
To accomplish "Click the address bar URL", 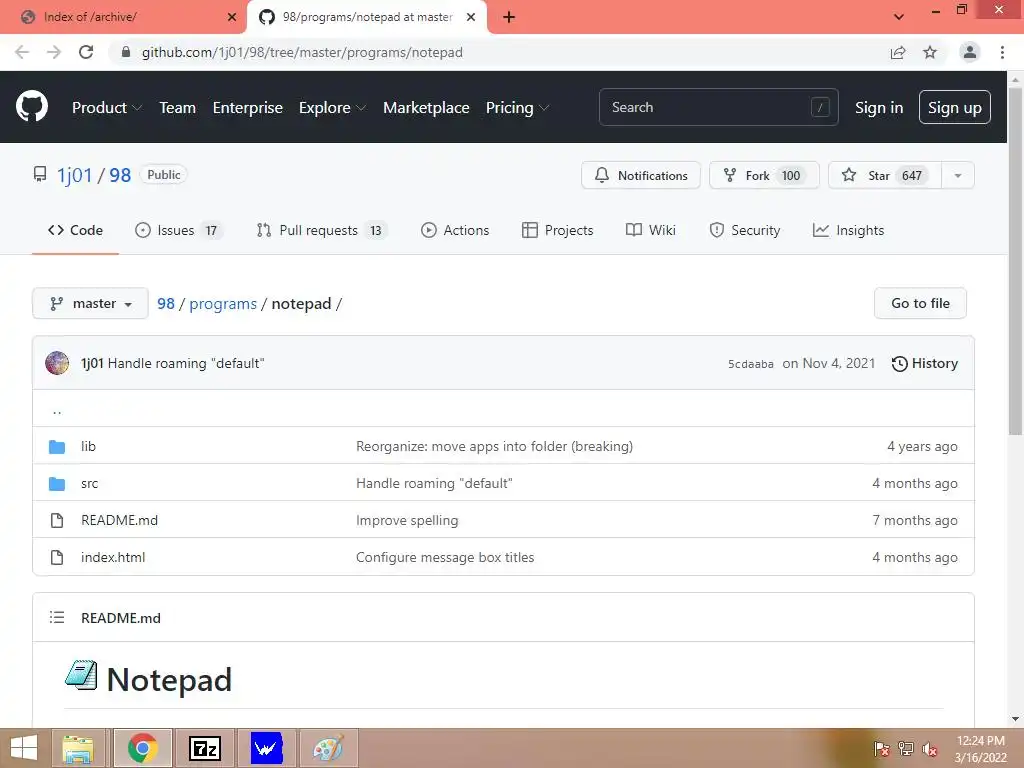I will [302, 52].
